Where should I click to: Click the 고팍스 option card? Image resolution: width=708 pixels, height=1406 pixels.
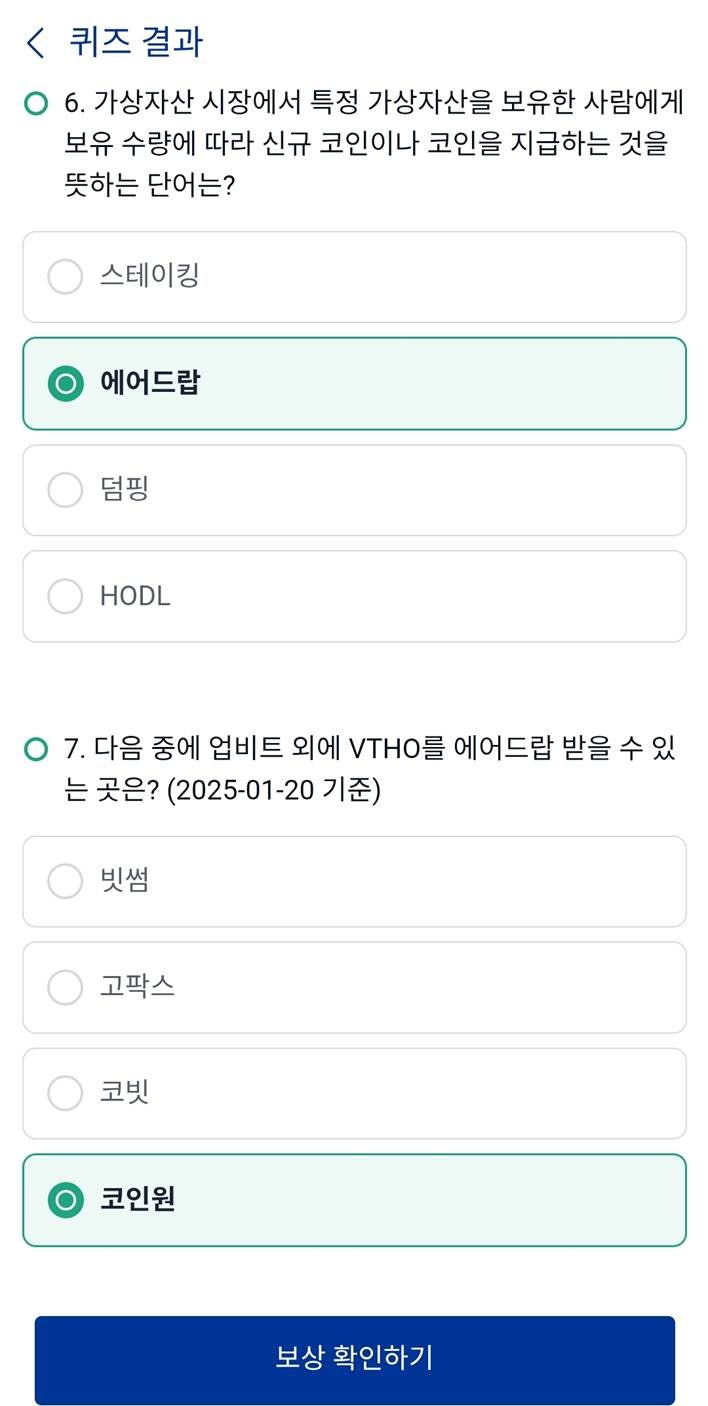pyautogui.click(x=354, y=987)
